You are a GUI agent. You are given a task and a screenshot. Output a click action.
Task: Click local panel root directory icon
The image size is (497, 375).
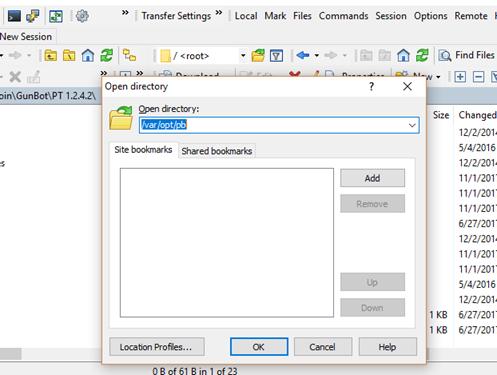[x=69, y=55]
